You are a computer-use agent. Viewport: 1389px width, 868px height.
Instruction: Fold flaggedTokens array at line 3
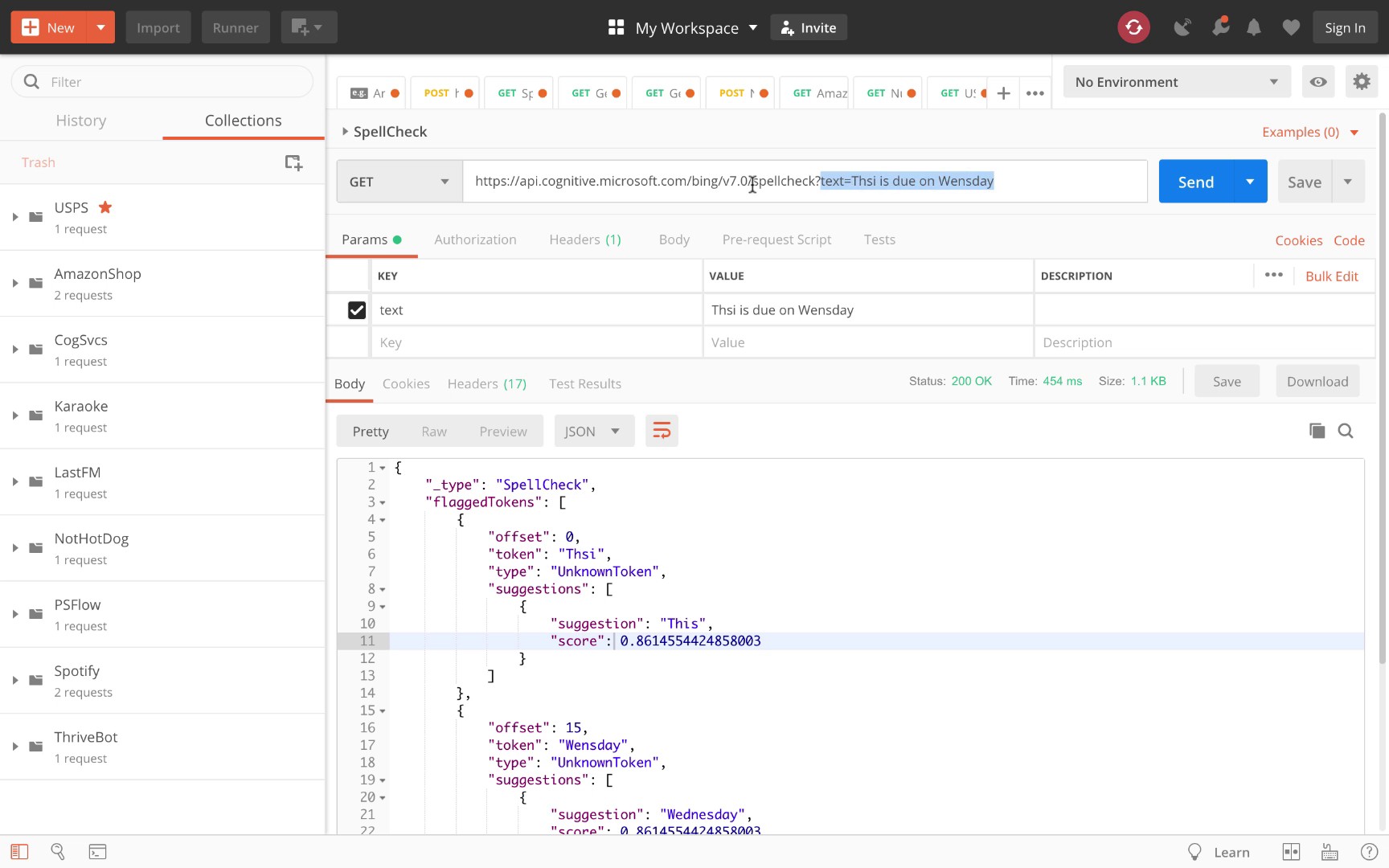click(x=383, y=502)
